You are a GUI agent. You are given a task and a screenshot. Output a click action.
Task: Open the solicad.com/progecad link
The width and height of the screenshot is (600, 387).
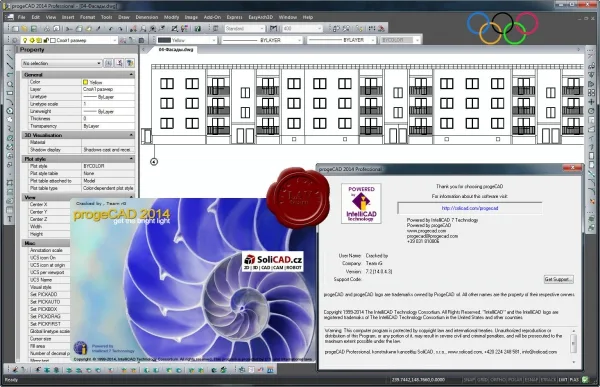470,208
